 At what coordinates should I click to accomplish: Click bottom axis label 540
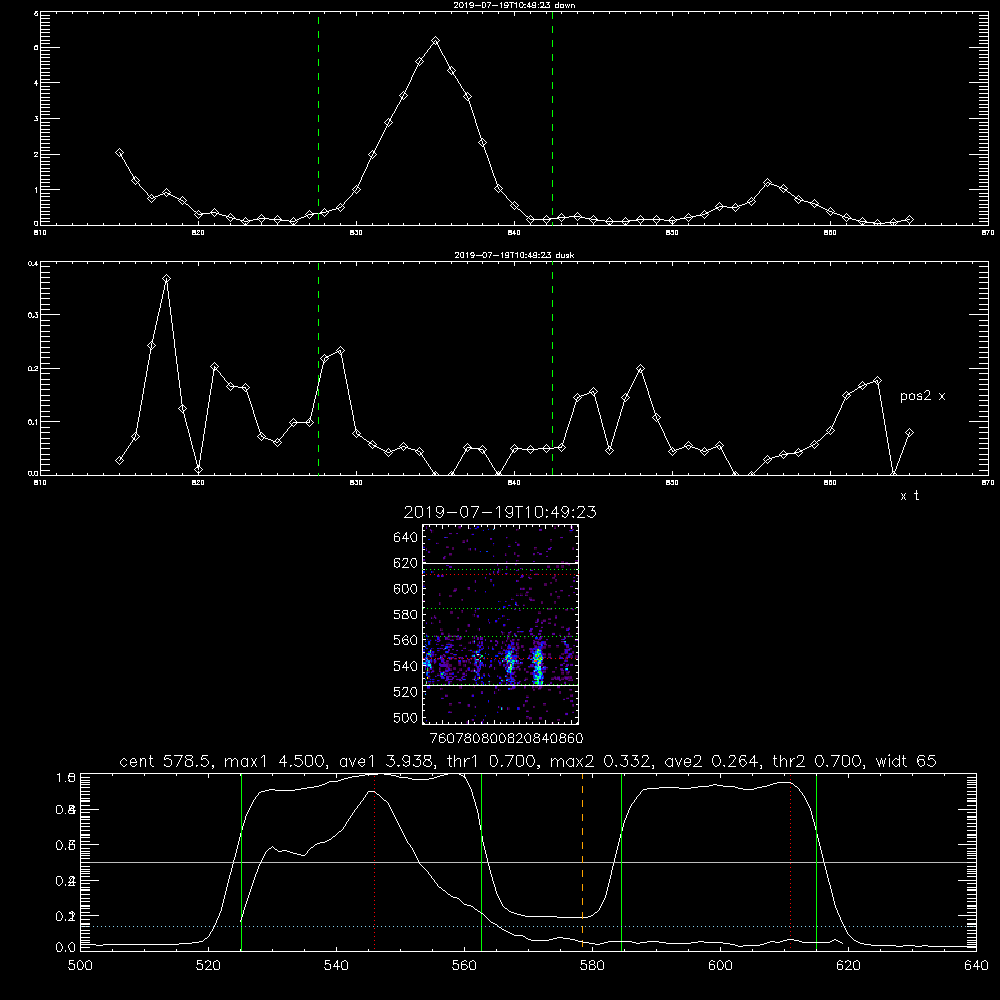(x=336, y=966)
